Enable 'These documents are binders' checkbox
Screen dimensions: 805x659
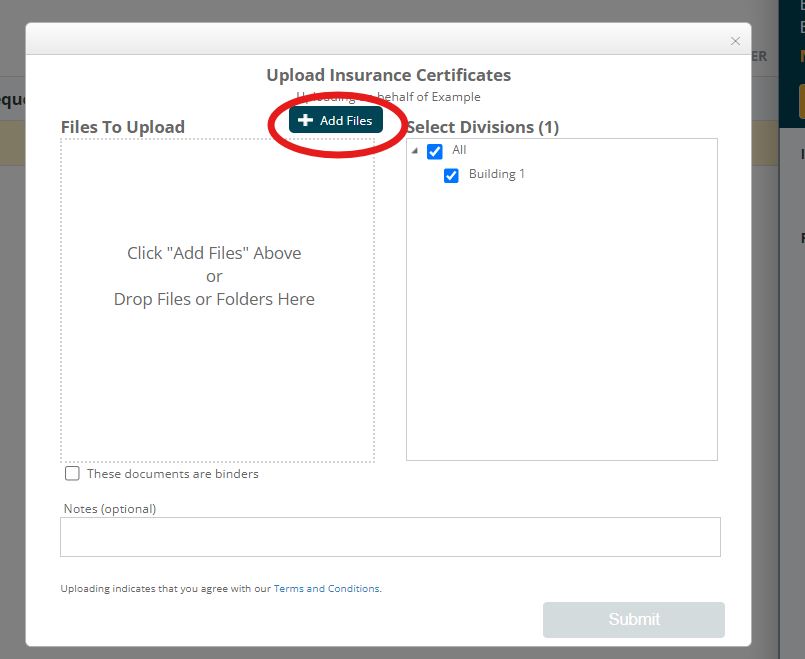(72, 474)
